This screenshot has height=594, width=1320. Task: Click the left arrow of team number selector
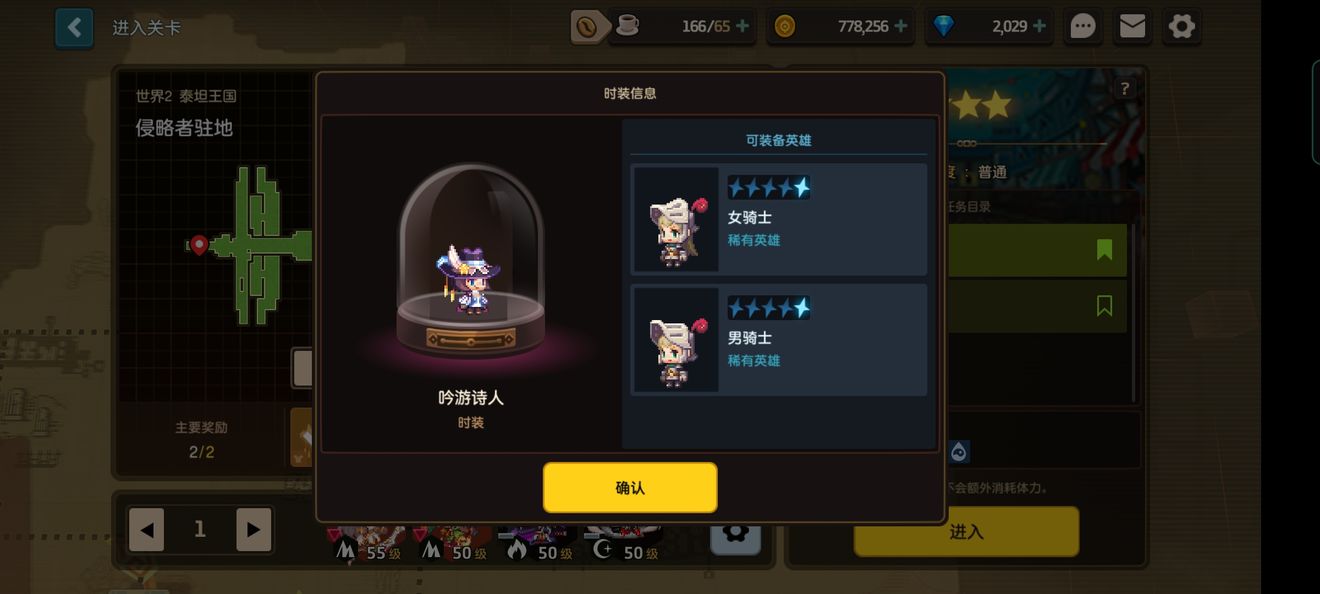coord(146,530)
